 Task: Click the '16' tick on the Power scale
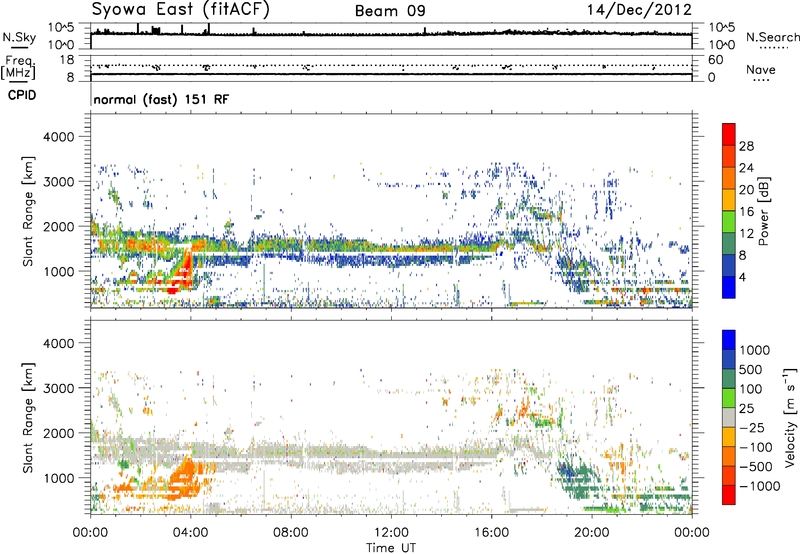(x=746, y=212)
